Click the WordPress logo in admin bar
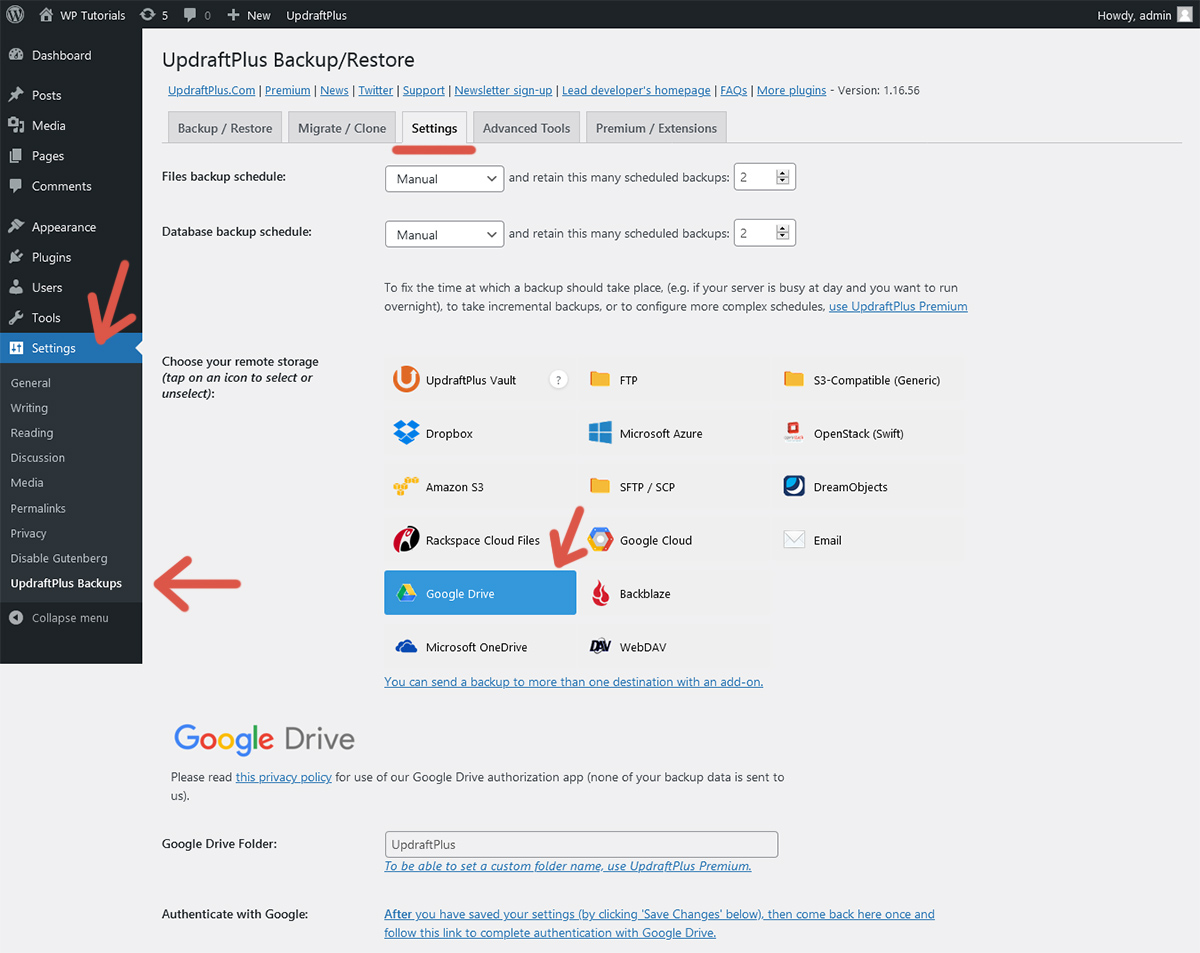This screenshot has height=953, width=1200. point(15,15)
